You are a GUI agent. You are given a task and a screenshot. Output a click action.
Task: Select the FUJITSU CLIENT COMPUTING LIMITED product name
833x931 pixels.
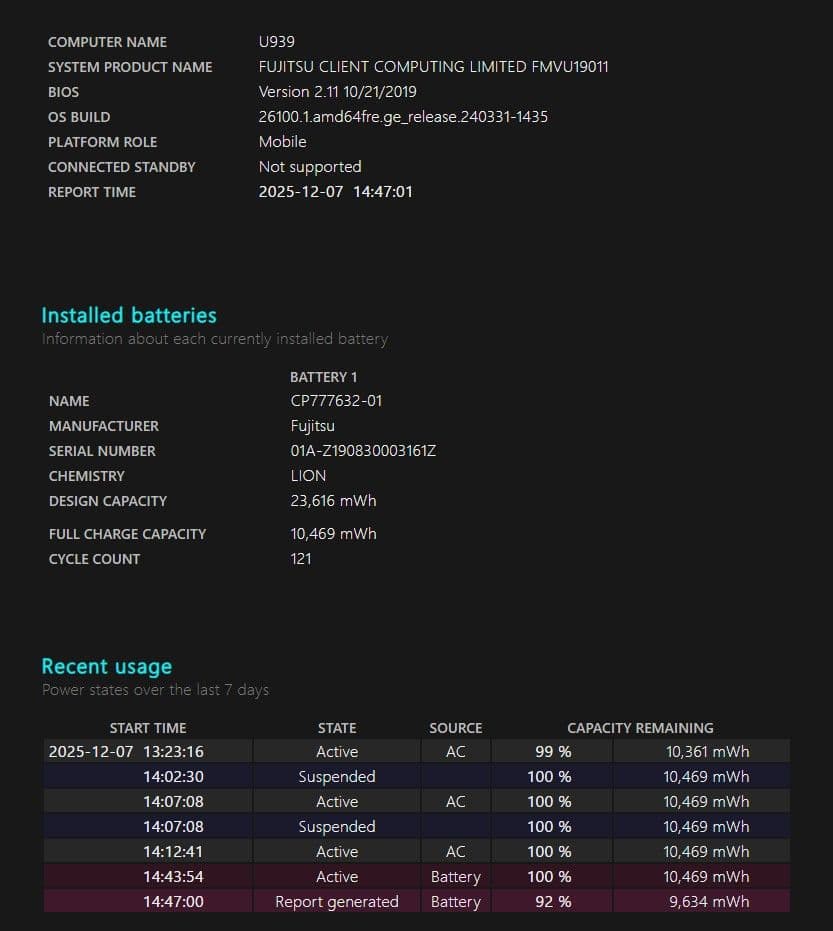click(x=433, y=67)
